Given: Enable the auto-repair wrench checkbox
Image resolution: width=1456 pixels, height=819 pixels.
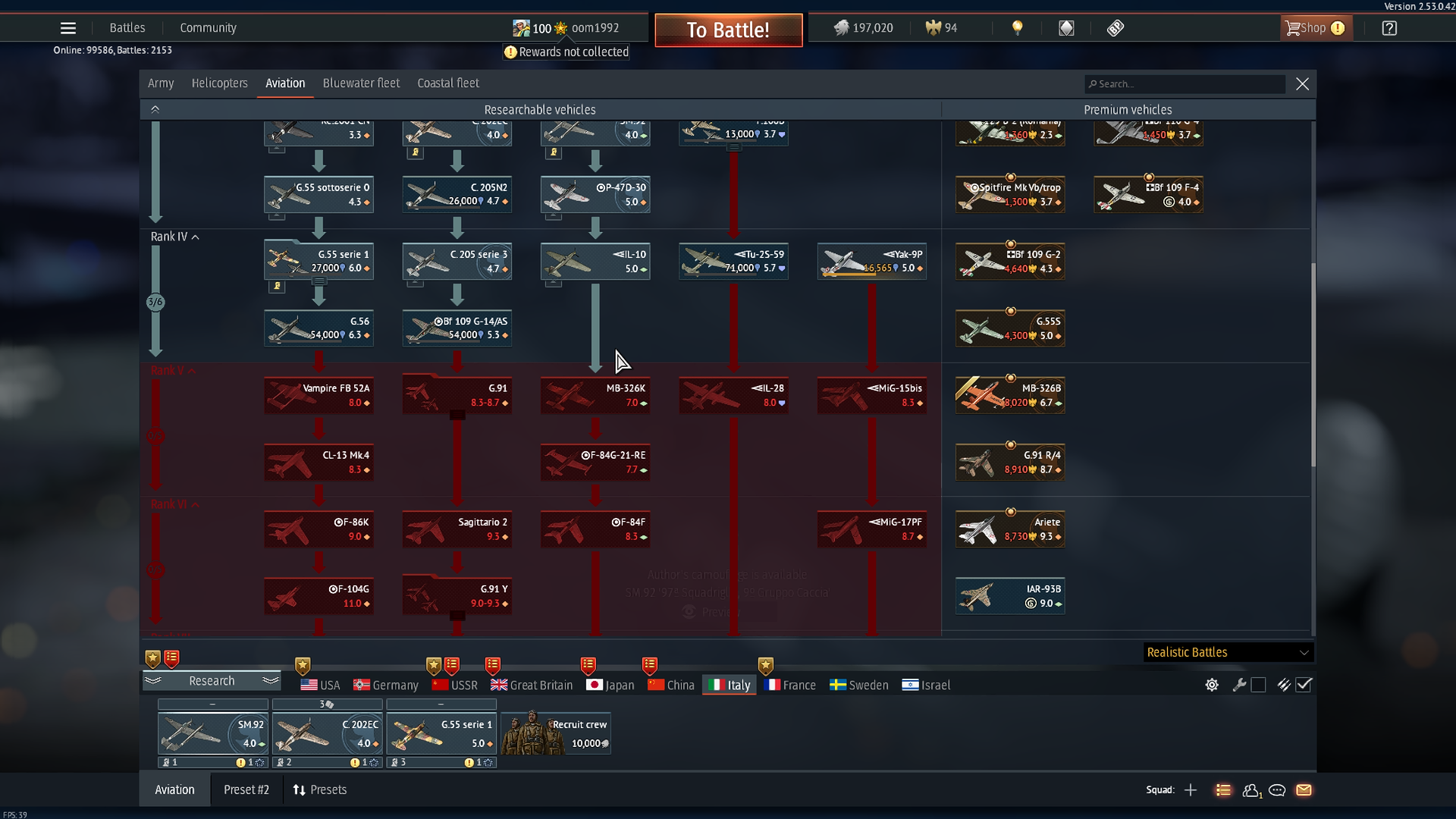Looking at the screenshot, I should 1258,685.
